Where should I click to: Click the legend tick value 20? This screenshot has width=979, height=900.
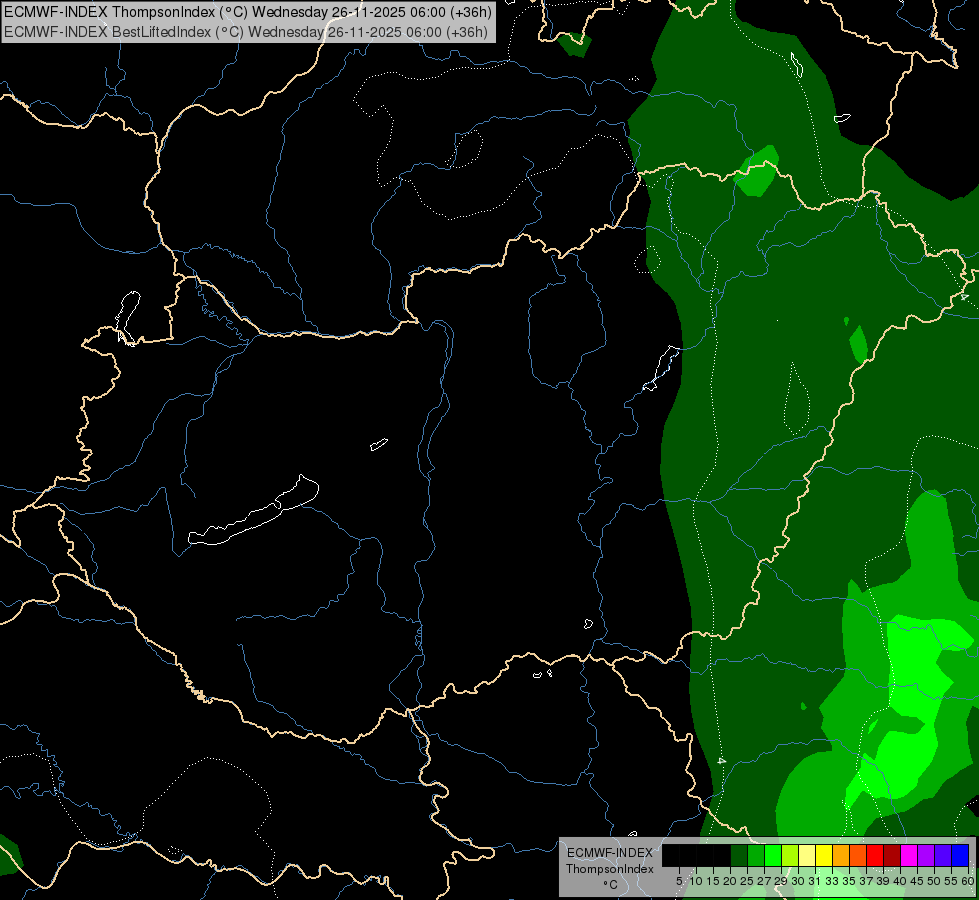point(730,881)
